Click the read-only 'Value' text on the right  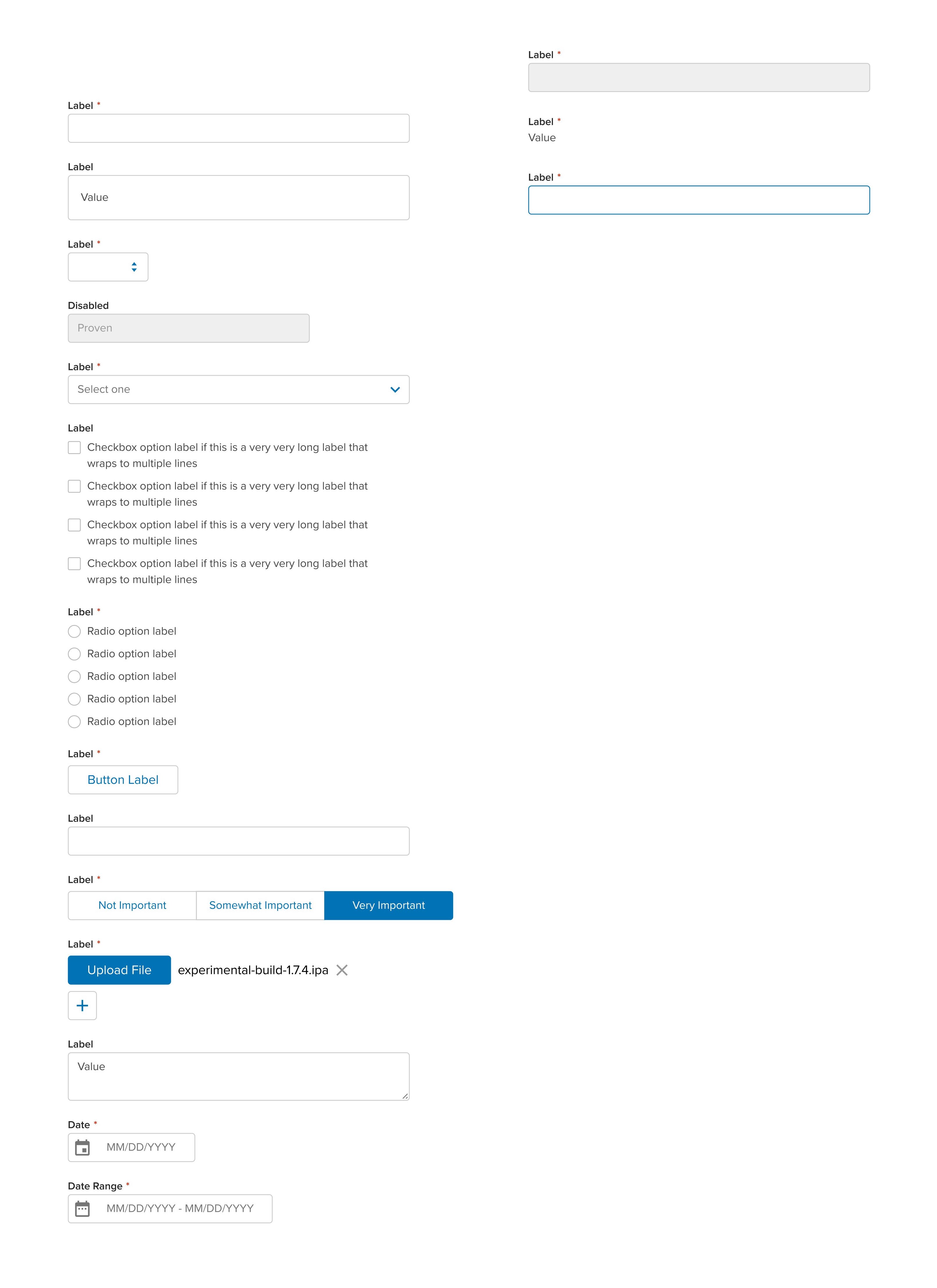(x=542, y=138)
